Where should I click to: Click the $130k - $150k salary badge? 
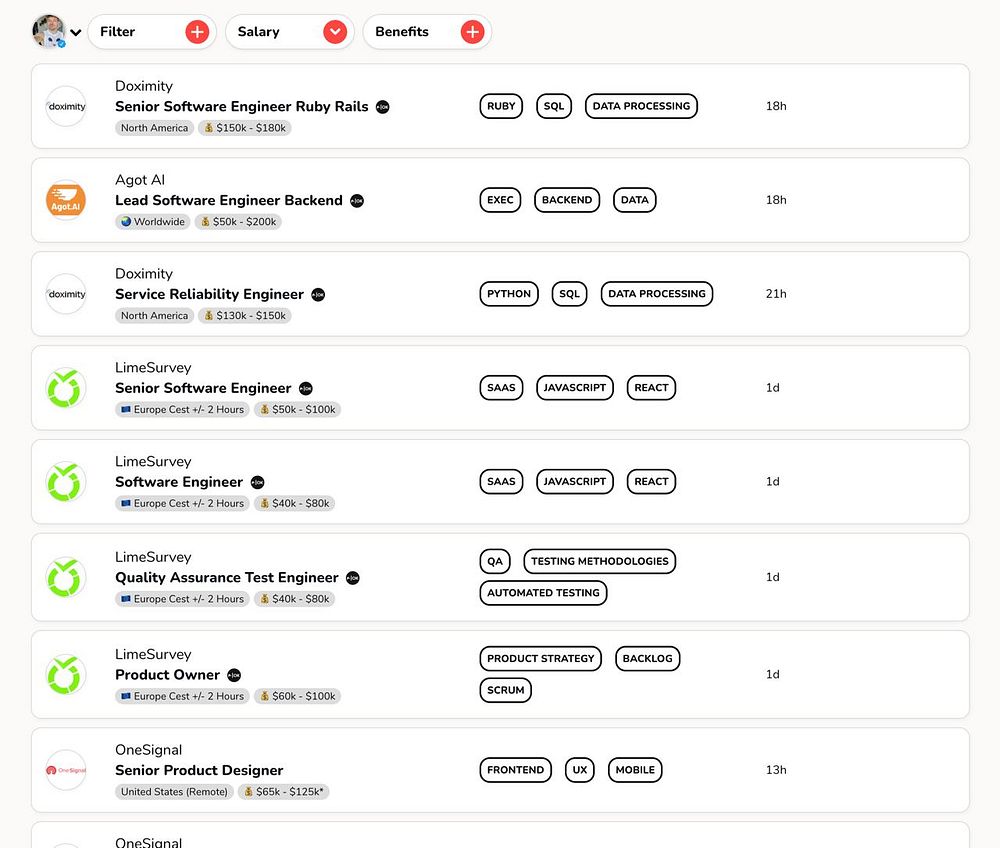point(245,316)
